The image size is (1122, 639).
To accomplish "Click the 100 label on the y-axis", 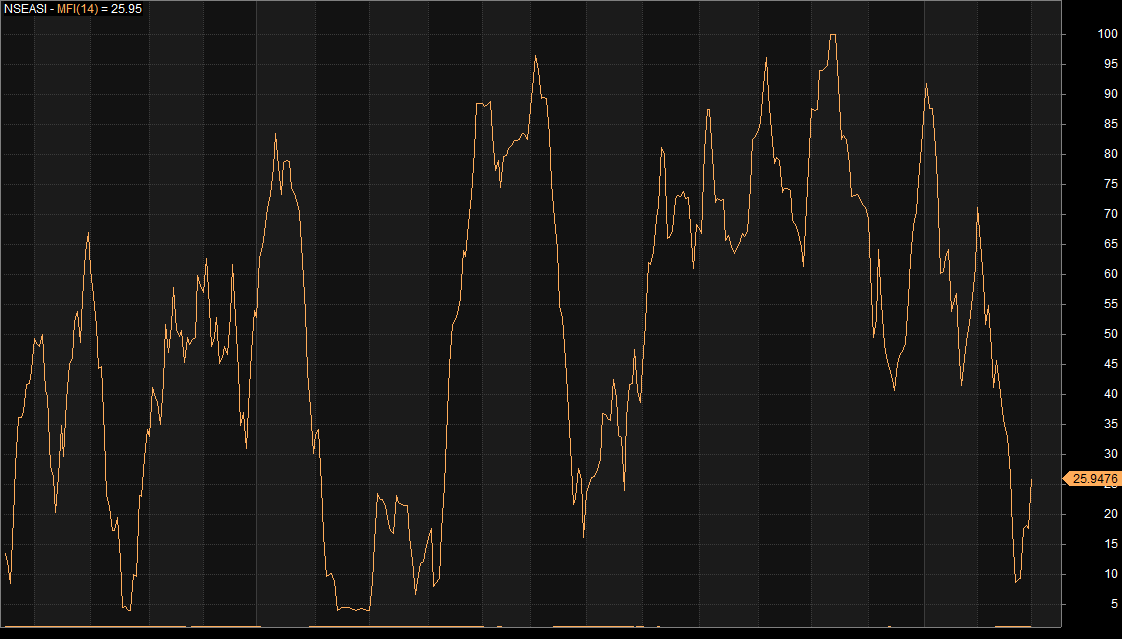I will pyautogui.click(x=1079, y=34).
